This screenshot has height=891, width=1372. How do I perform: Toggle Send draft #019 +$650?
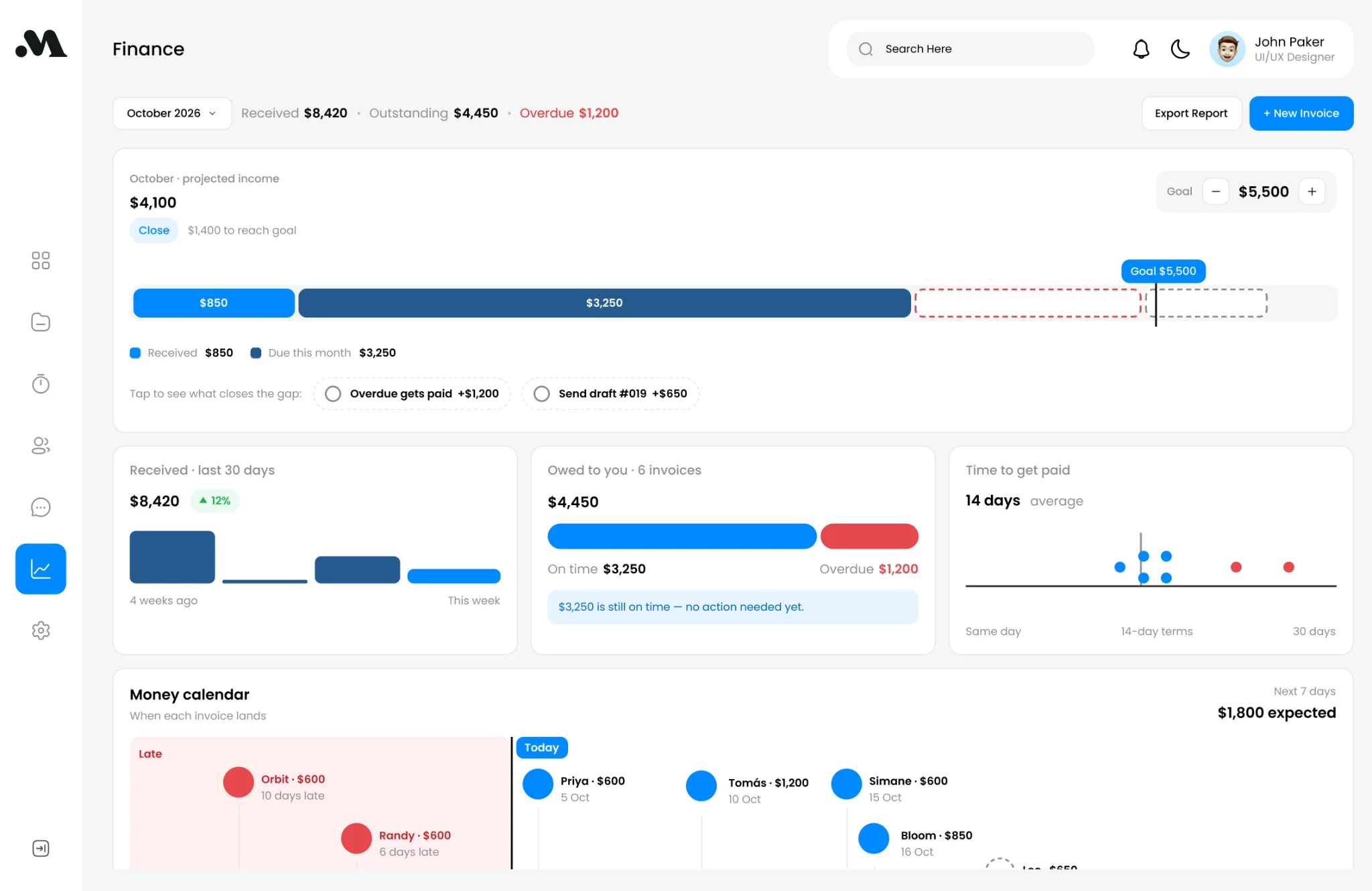[x=610, y=394]
